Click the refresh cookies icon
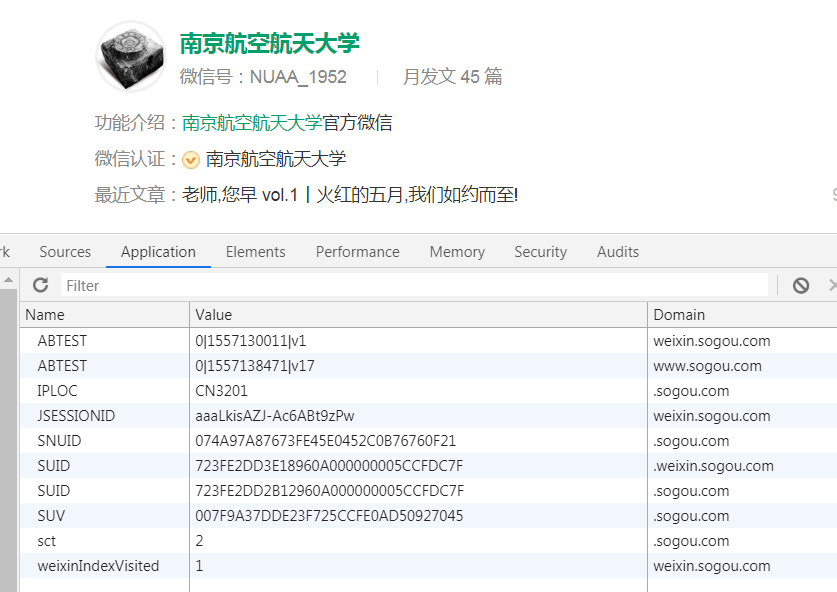Image resolution: width=837 pixels, height=592 pixels. tap(41, 285)
